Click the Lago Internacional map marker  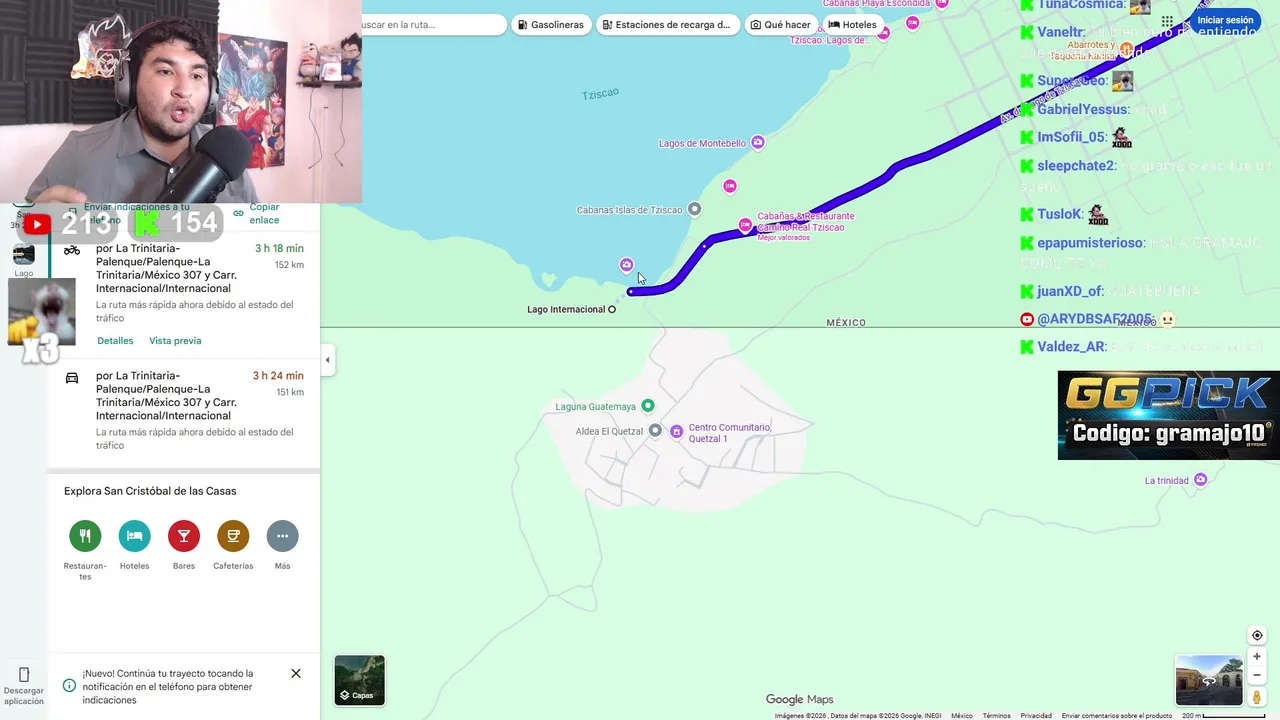[612, 309]
